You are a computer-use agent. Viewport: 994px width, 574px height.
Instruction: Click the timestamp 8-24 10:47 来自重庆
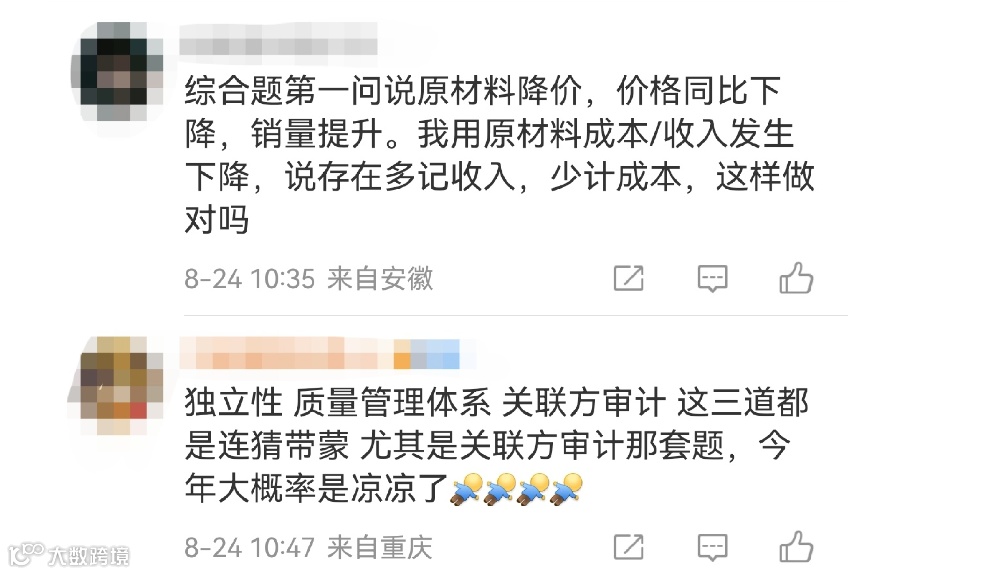click(x=309, y=547)
